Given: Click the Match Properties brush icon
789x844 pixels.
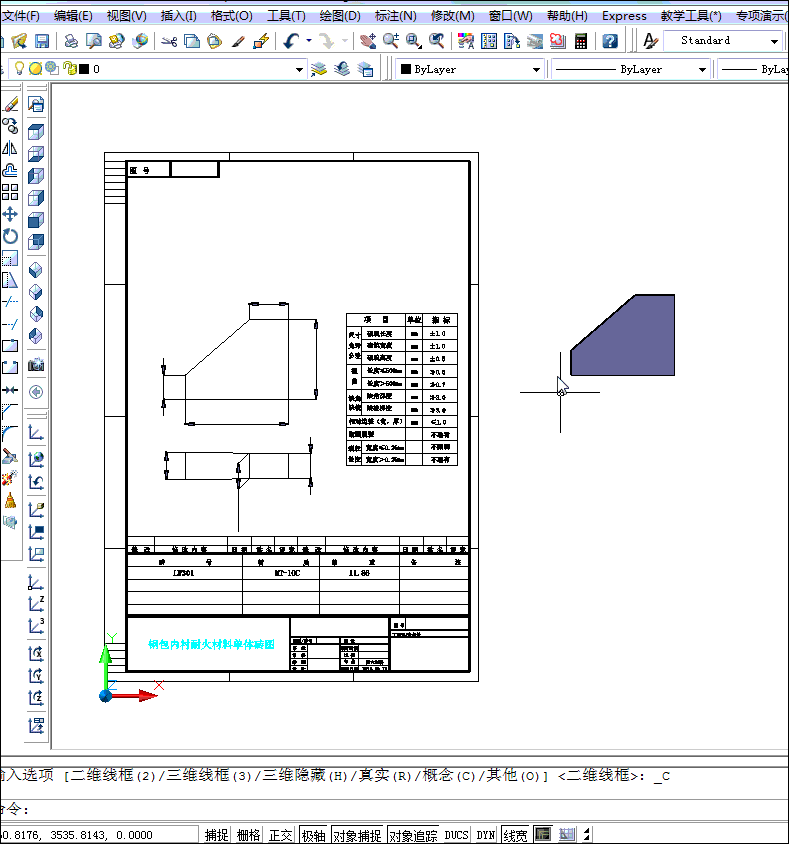Looking at the screenshot, I should (238, 41).
